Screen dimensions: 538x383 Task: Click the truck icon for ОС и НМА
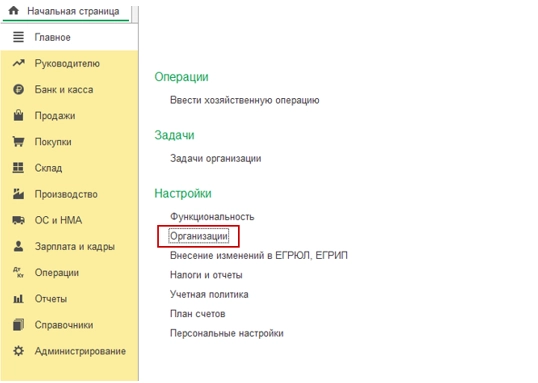[x=19, y=220]
